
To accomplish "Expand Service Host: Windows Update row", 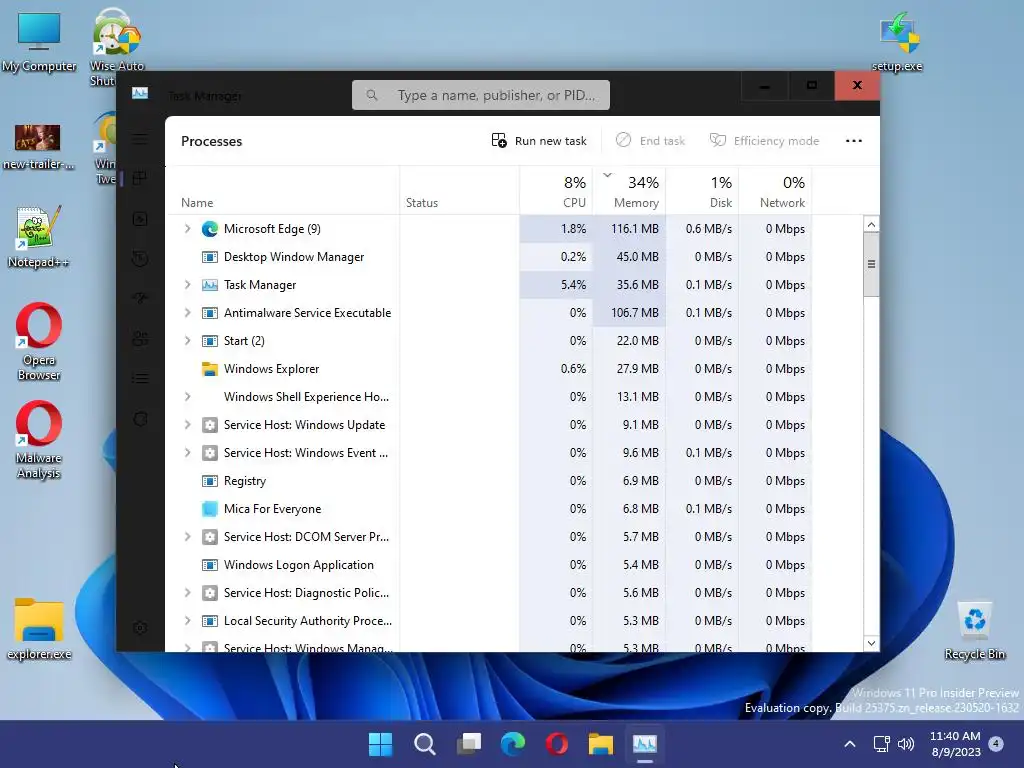I will [187, 424].
